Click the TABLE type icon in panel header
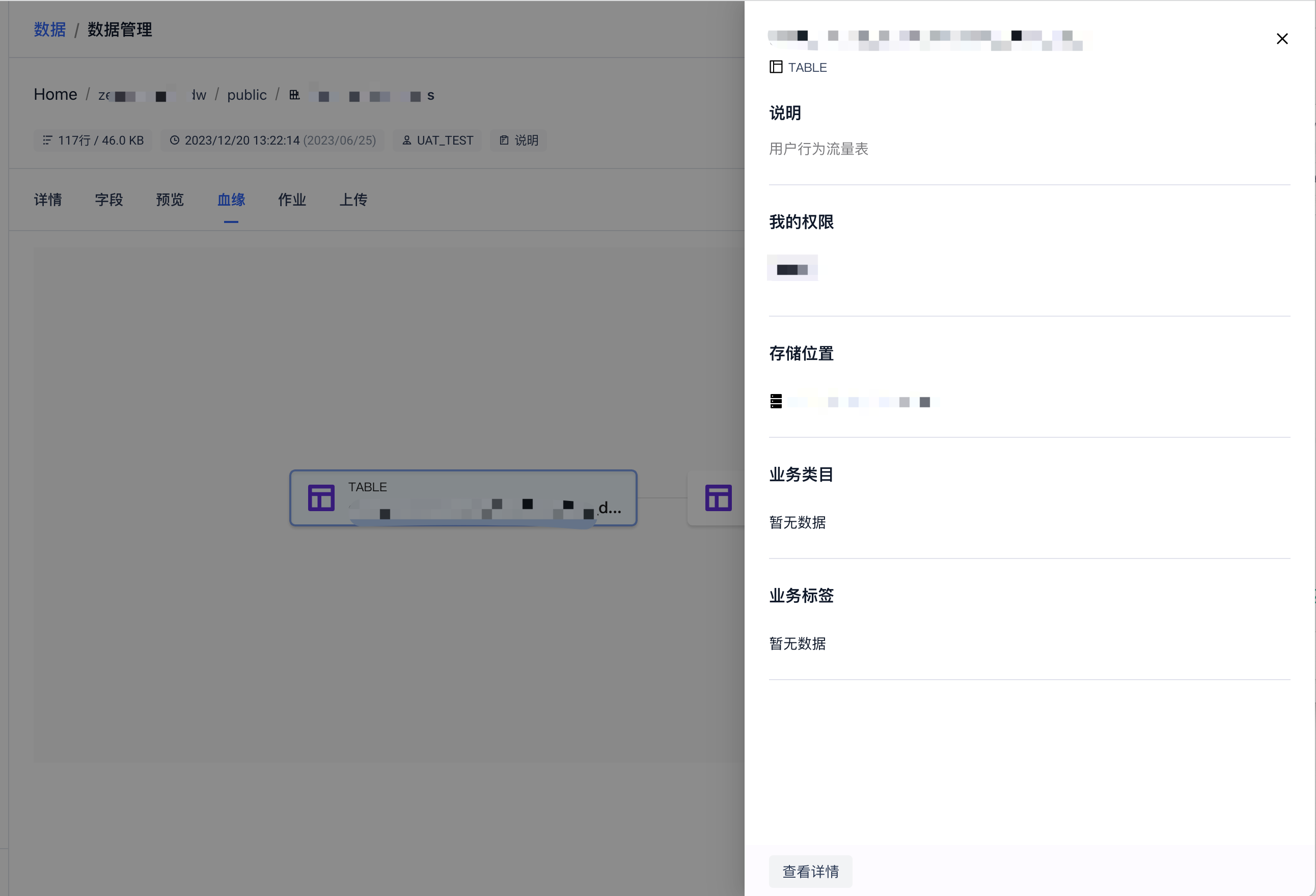 pos(776,67)
